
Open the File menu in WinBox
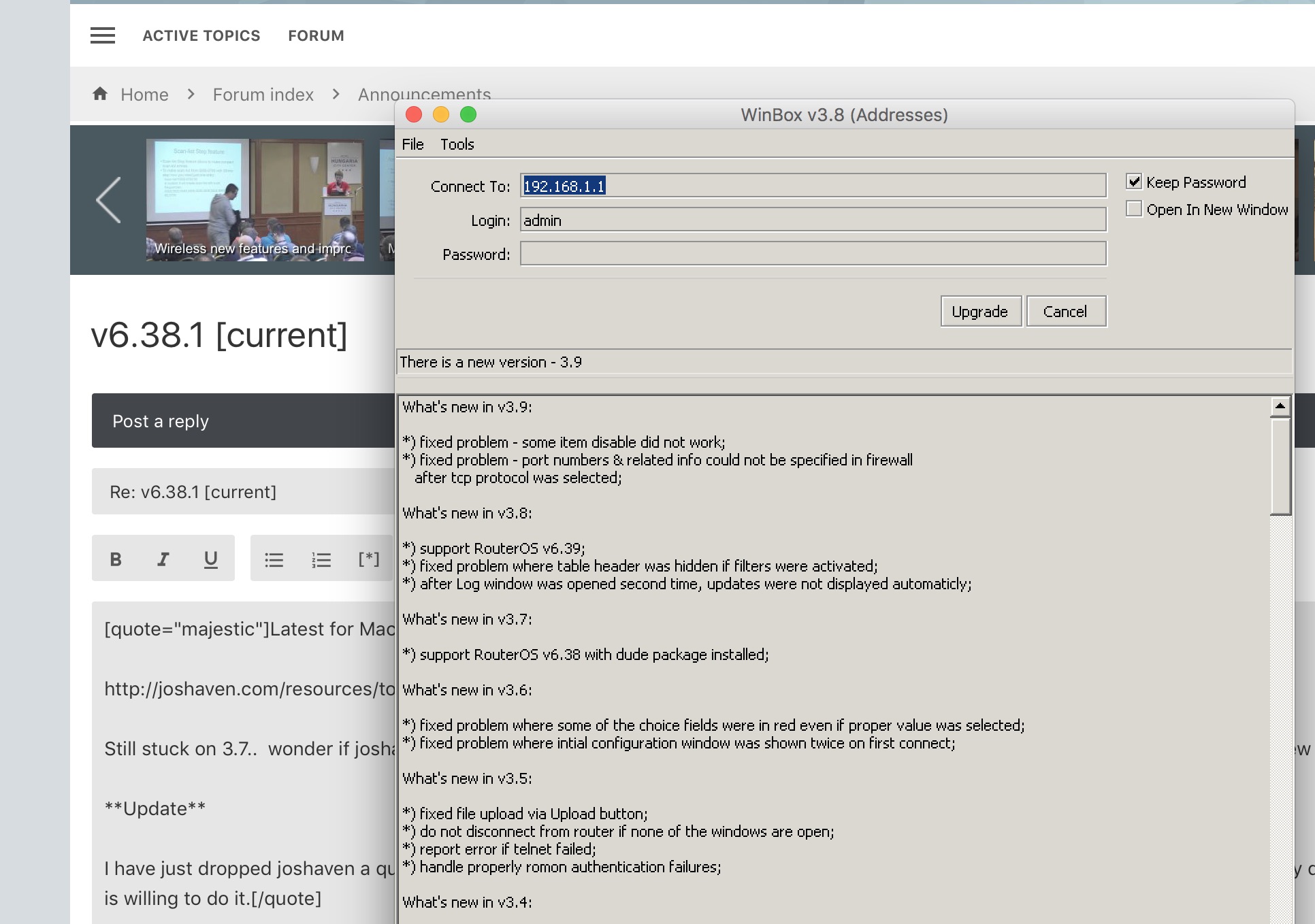412,144
